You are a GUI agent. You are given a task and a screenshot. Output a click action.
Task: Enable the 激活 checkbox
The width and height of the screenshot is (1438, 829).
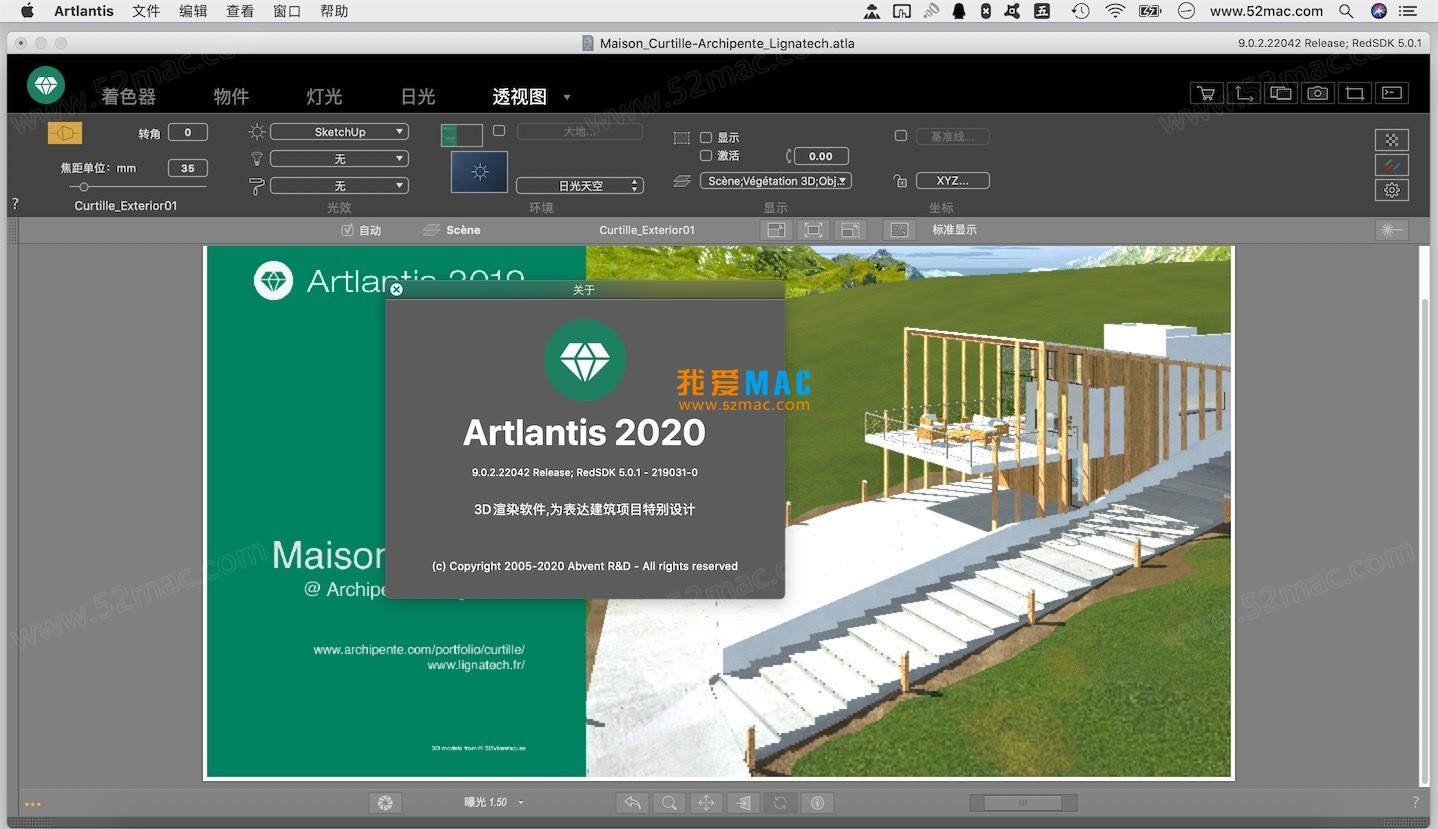(706, 156)
